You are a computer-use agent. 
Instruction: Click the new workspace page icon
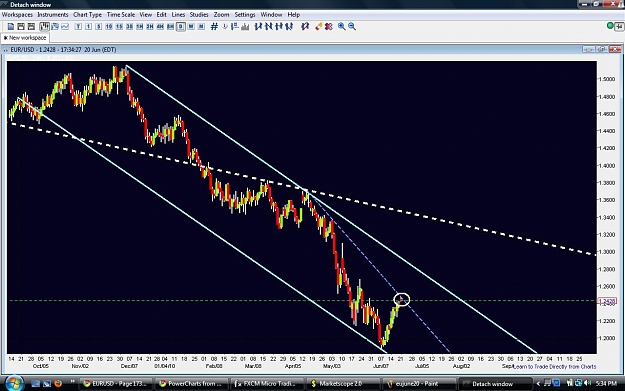tap(11, 27)
